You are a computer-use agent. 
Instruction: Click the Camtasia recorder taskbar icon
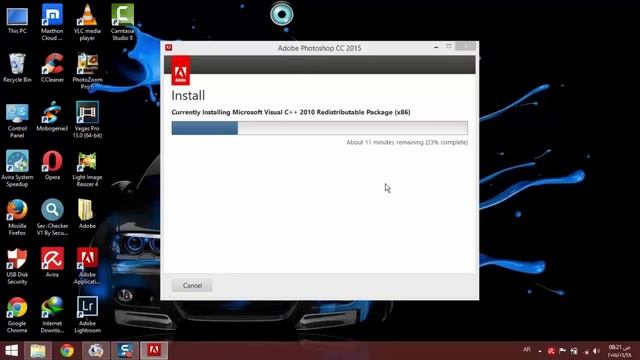tap(125, 351)
